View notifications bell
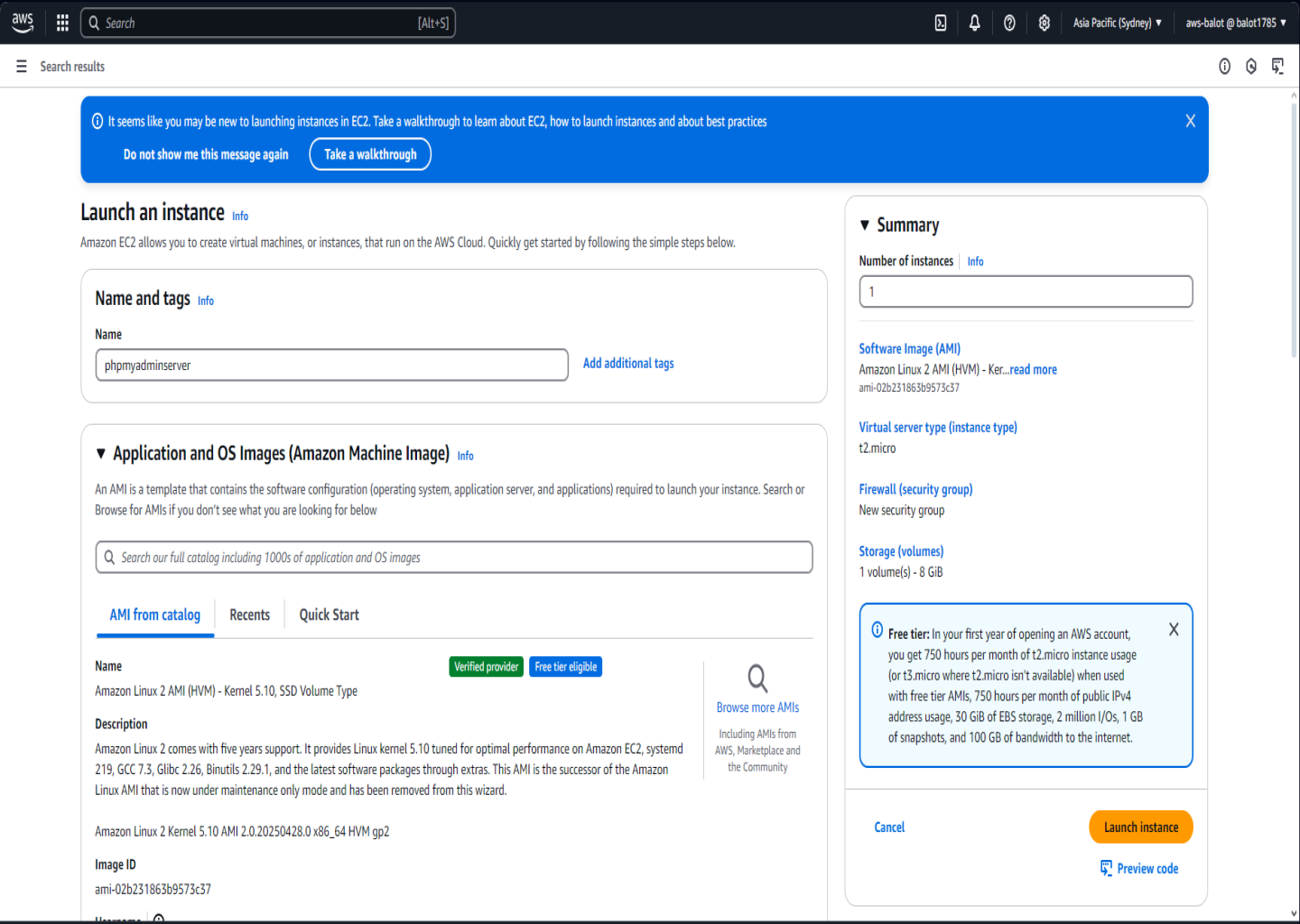 click(975, 23)
